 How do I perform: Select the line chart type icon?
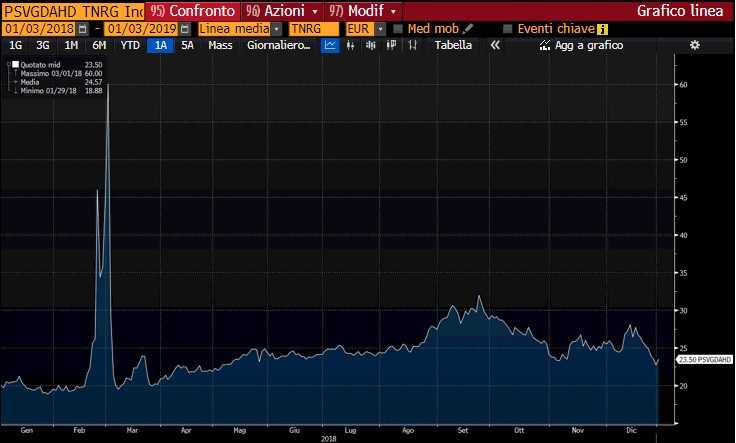pyautogui.click(x=330, y=45)
